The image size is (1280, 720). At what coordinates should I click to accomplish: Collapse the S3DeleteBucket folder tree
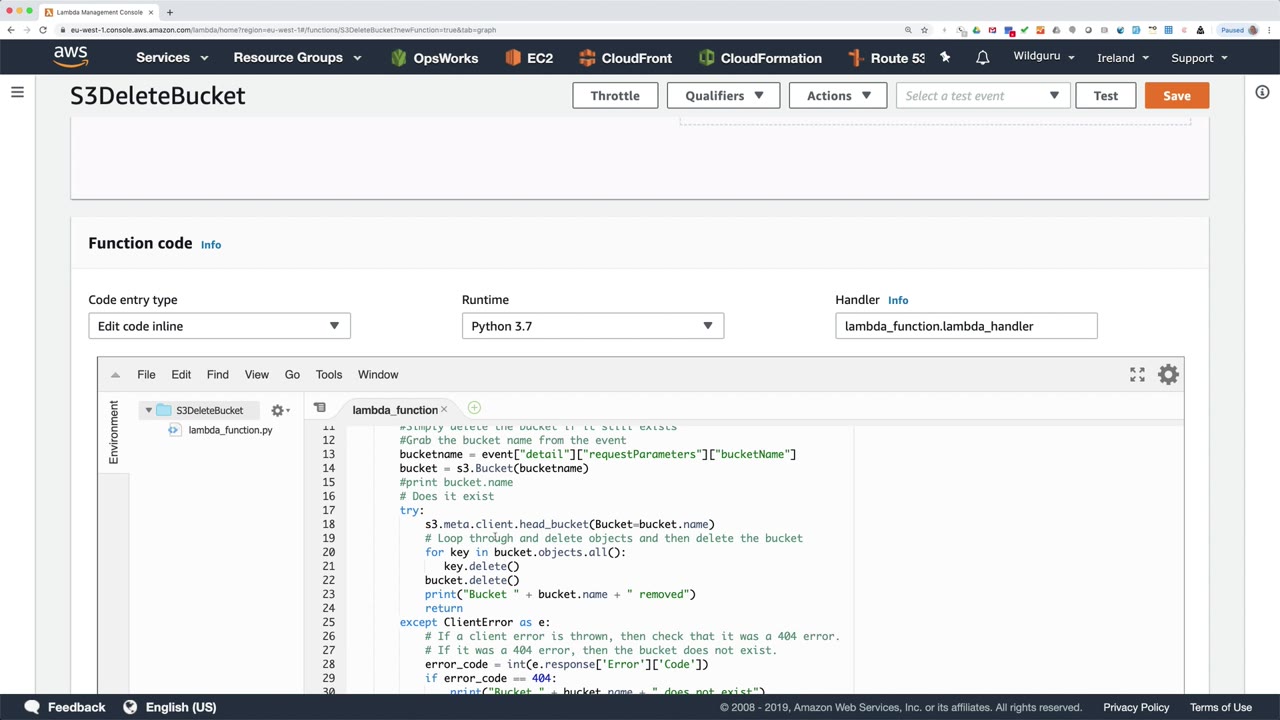(148, 410)
